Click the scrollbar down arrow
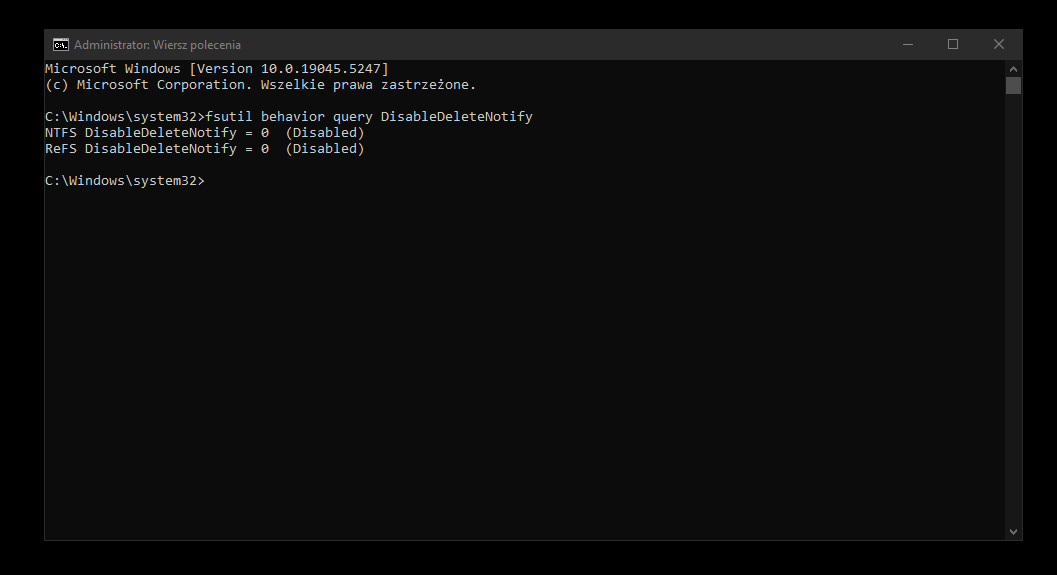 (1013, 532)
